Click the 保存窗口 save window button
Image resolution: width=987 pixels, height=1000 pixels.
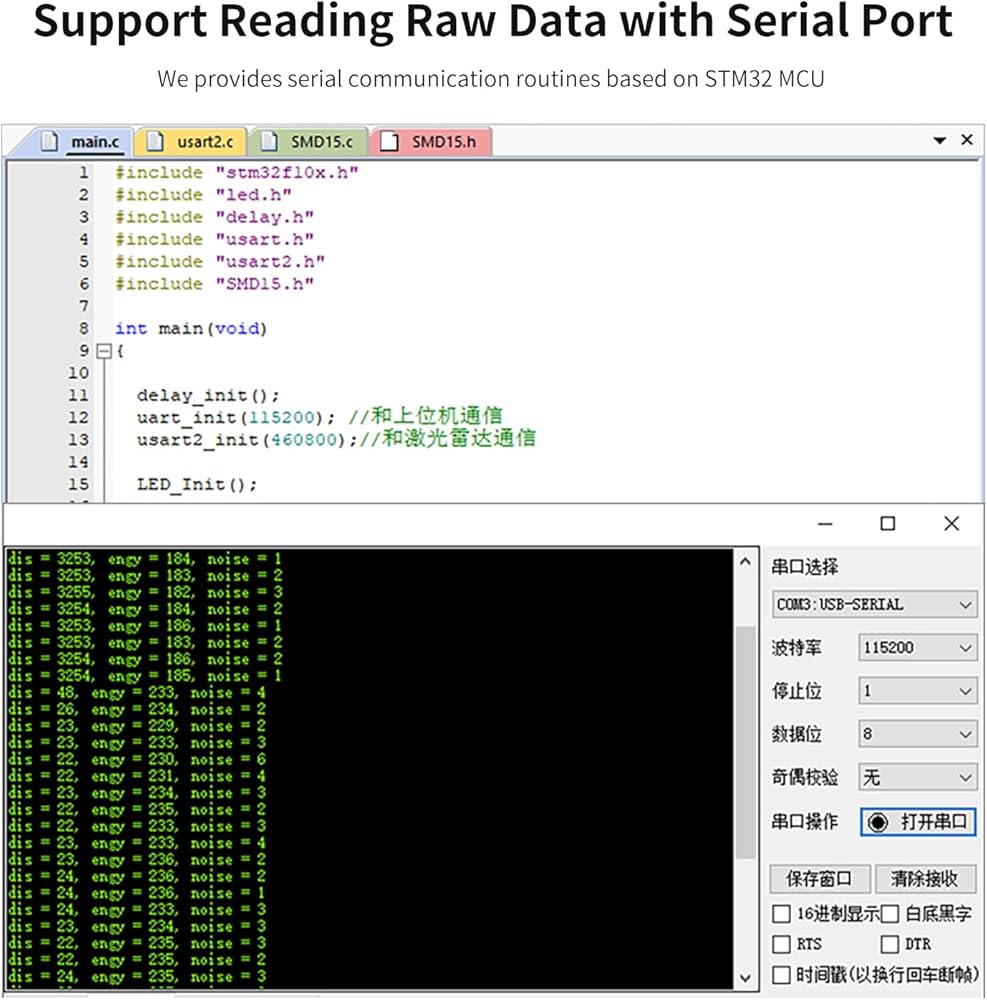pos(818,879)
